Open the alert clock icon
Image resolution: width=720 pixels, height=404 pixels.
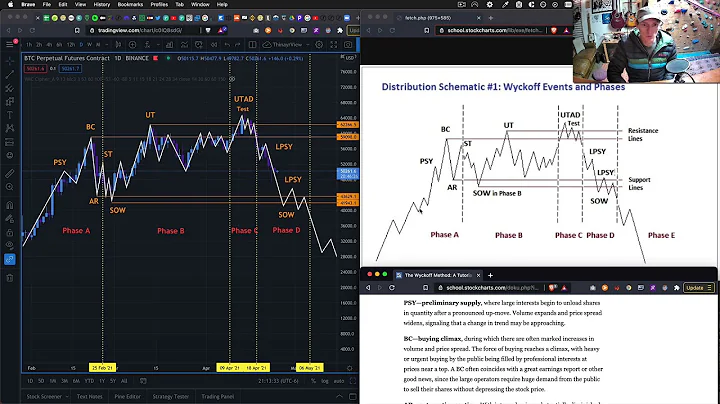[199, 45]
